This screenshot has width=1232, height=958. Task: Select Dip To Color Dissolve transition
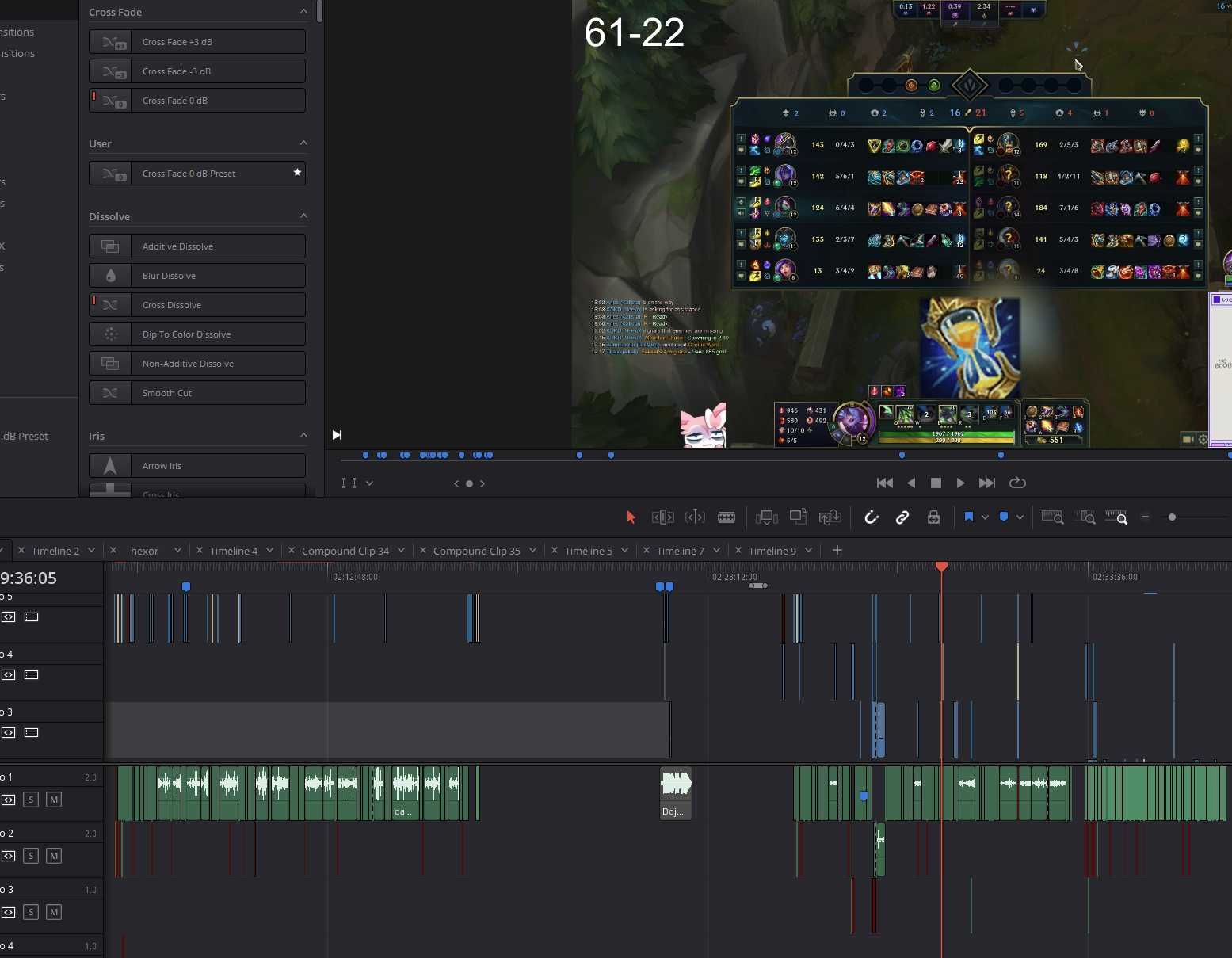[197, 334]
